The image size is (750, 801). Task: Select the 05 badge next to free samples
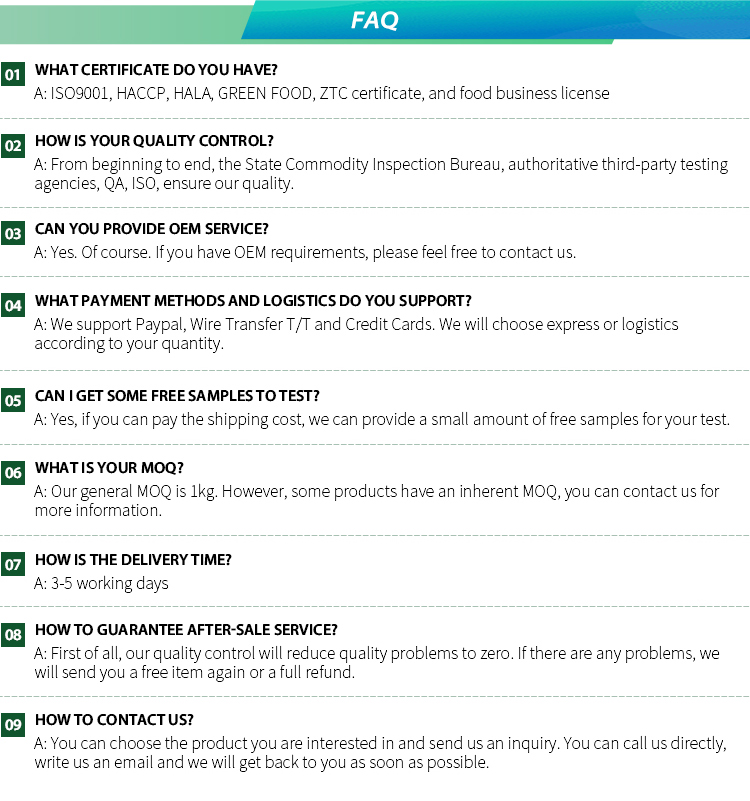click(13, 401)
